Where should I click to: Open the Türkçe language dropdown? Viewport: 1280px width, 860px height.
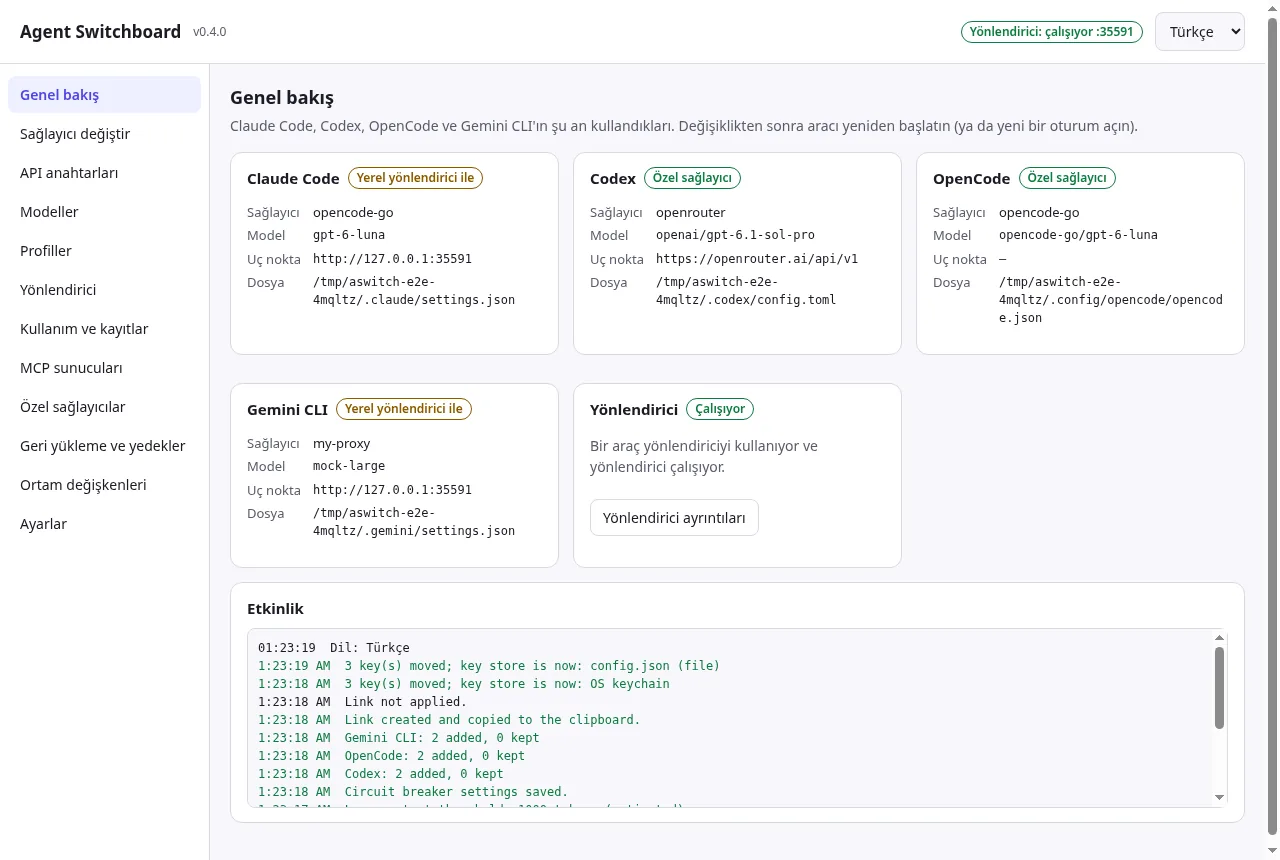click(x=1199, y=31)
